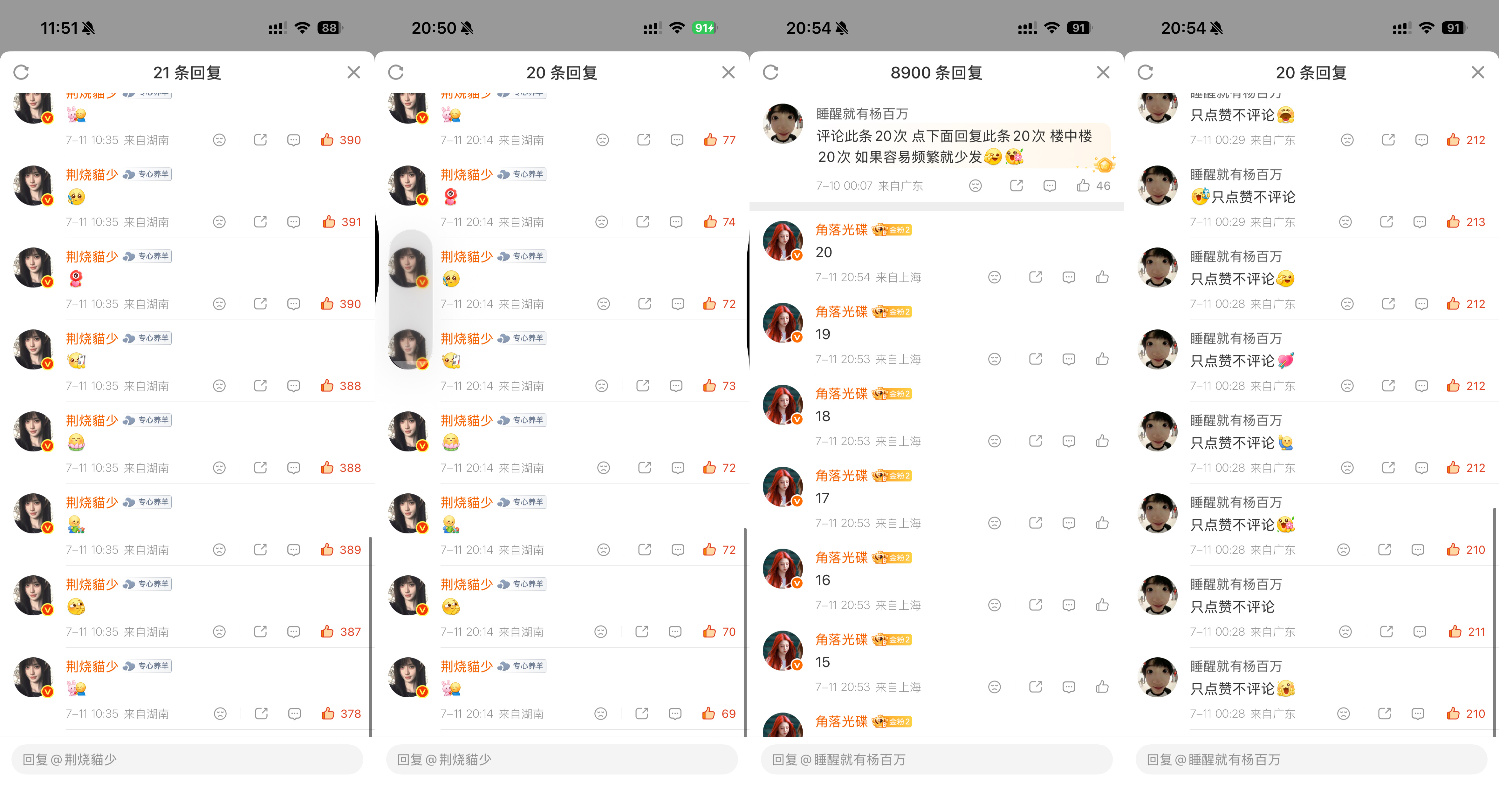The width and height of the screenshot is (1499, 812).
Task: Tap the 专心养羊 badge on the 391-likes reply
Action: point(147,174)
